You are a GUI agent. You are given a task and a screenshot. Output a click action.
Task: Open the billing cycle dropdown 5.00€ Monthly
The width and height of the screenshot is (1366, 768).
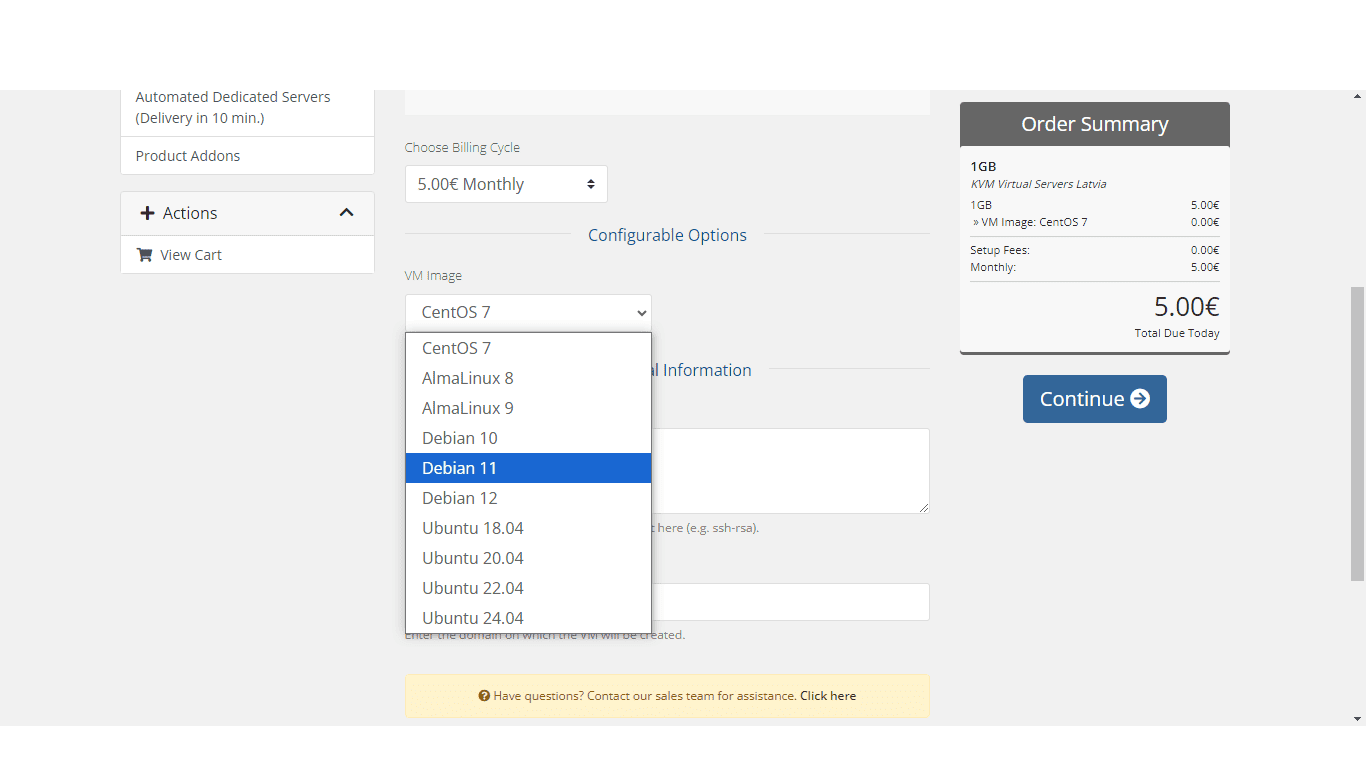point(506,184)
